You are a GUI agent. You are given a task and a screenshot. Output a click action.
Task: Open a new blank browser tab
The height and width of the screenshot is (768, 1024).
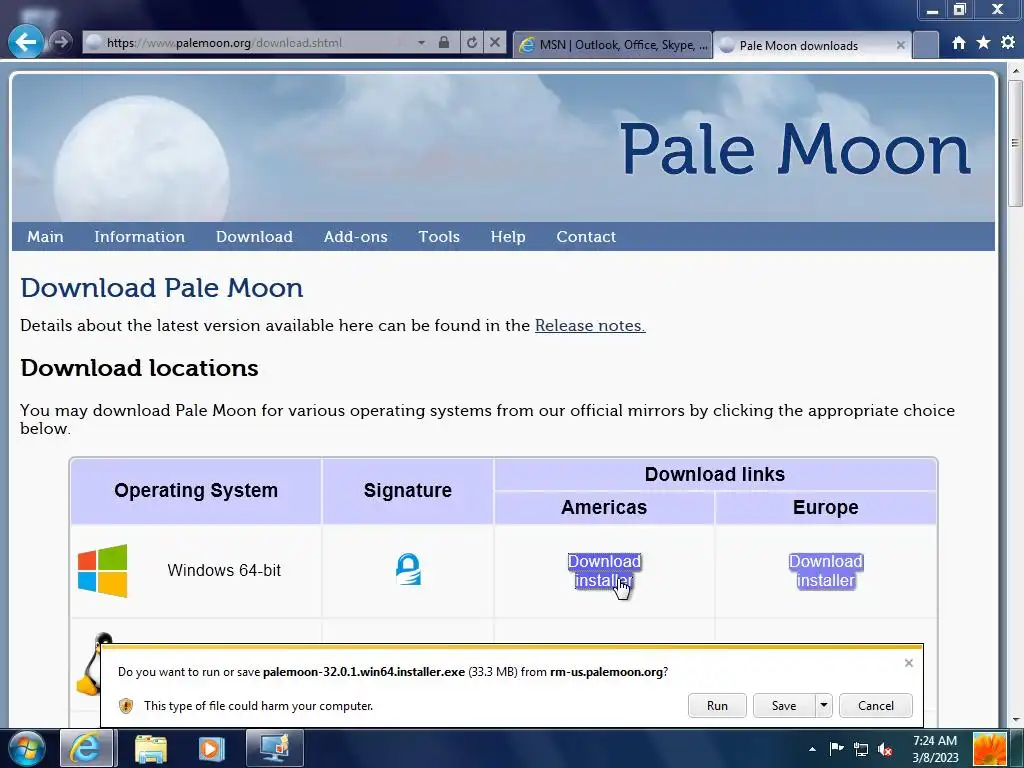click(925, 45)
